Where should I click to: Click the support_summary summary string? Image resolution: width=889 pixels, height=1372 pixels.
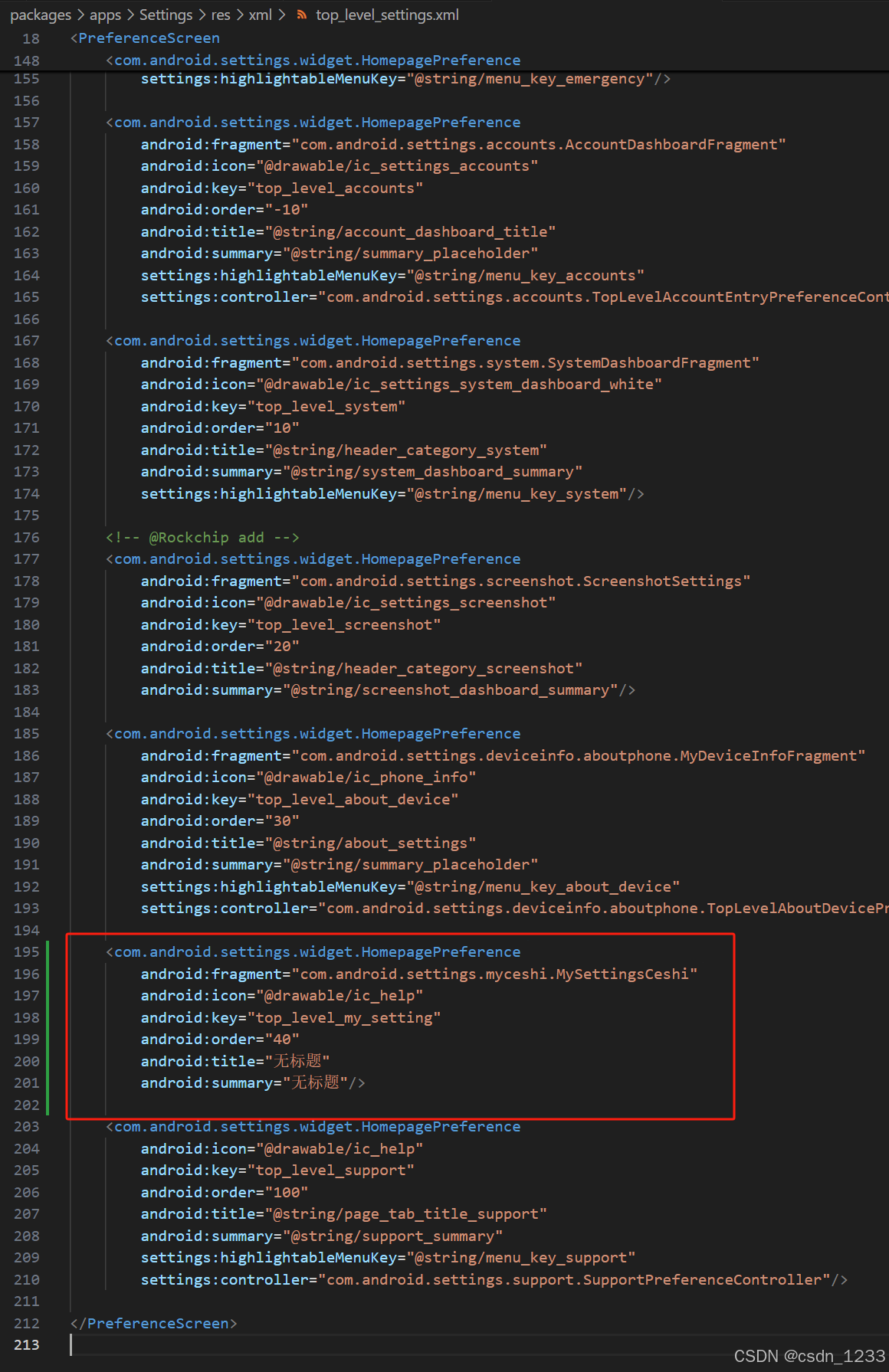point(392,1236)
